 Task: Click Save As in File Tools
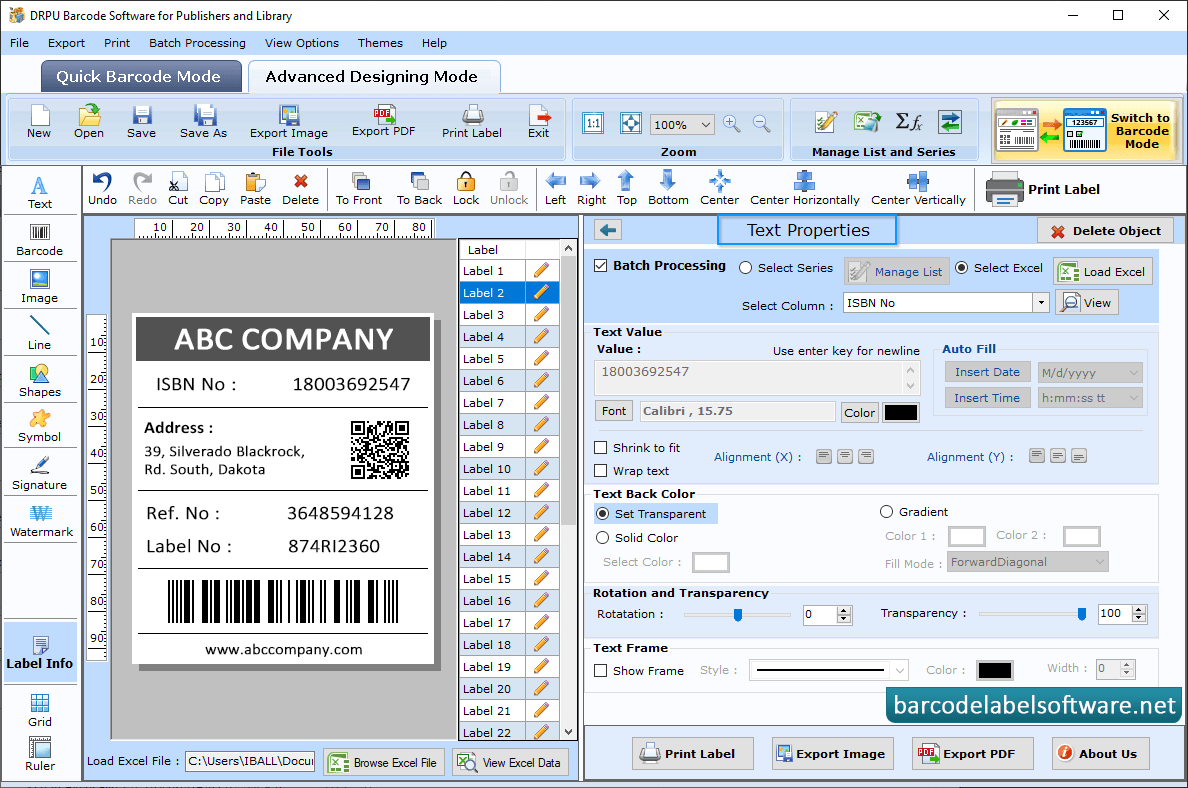click(x=203, y=122)
